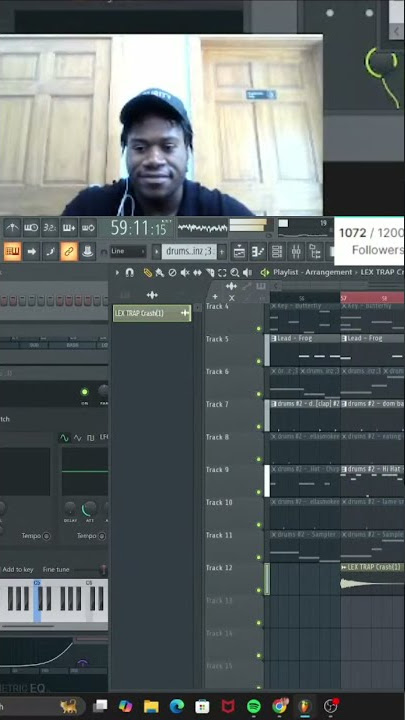Viewport: 405px width, 720px height.
Task: Select the Track 10 header
Action: 234,513
